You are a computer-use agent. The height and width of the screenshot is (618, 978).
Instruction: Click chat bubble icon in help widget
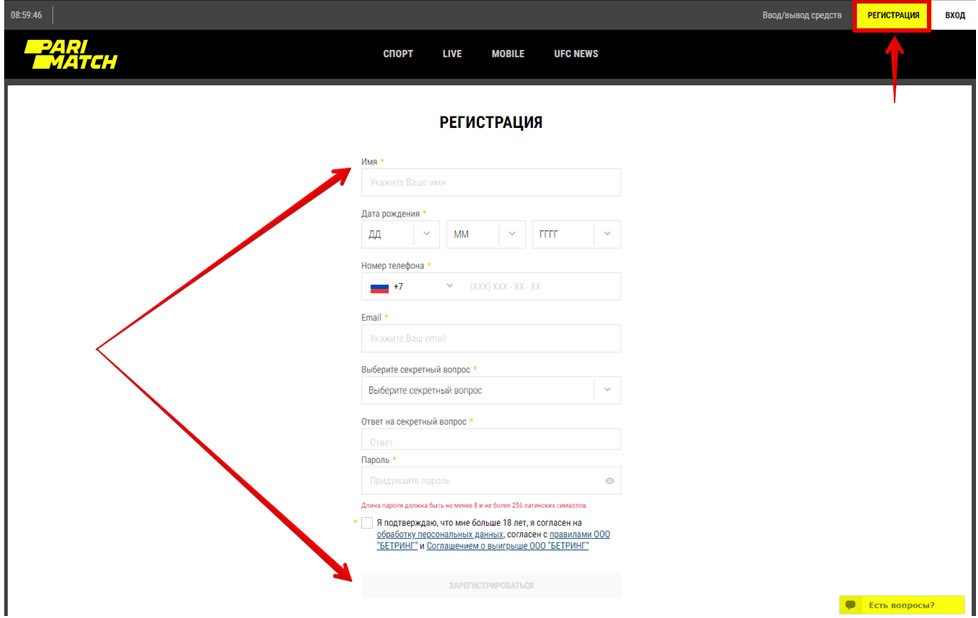[851, 605]
